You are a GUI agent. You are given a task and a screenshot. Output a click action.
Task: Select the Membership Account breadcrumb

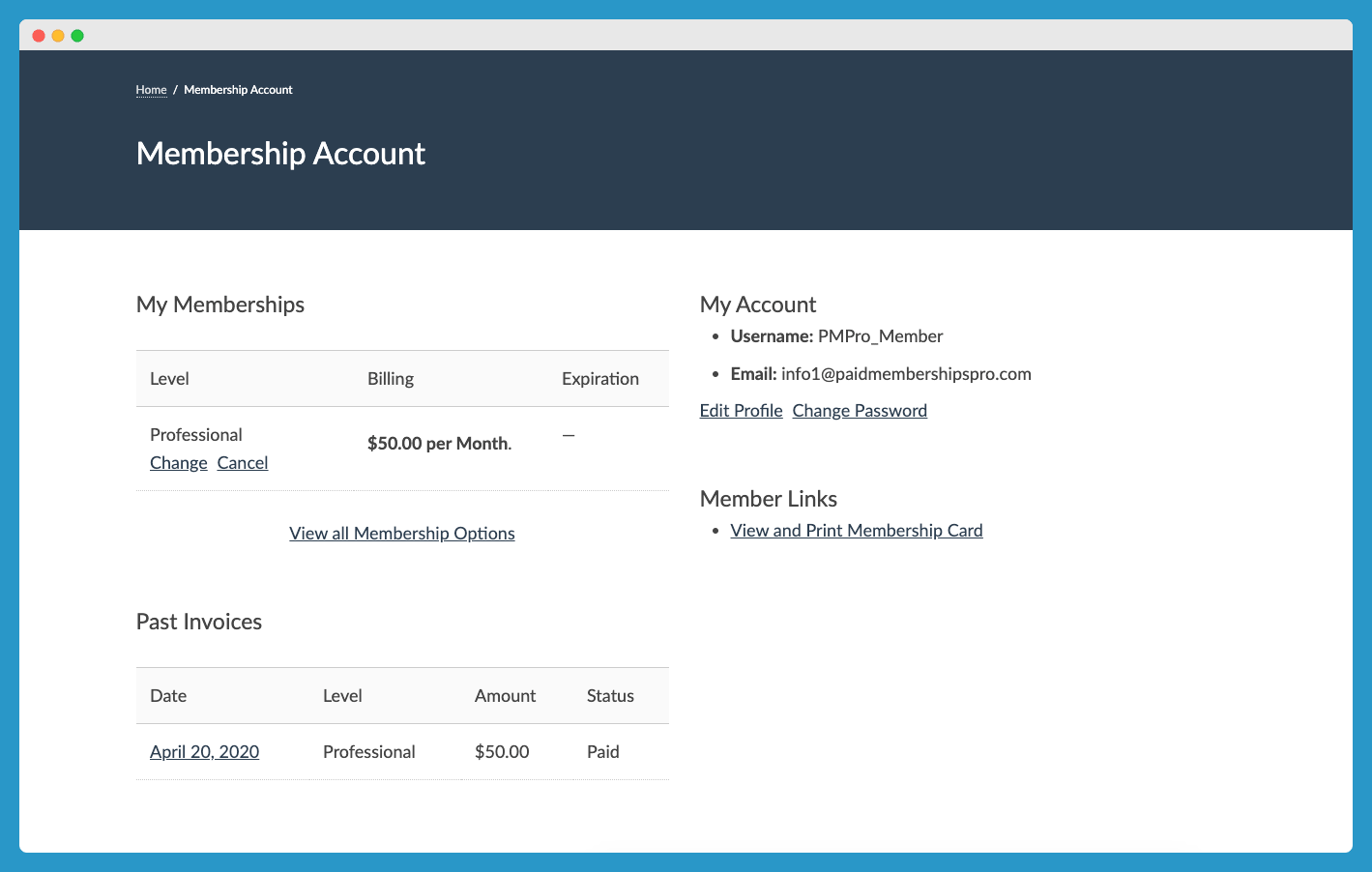[238, 89]
